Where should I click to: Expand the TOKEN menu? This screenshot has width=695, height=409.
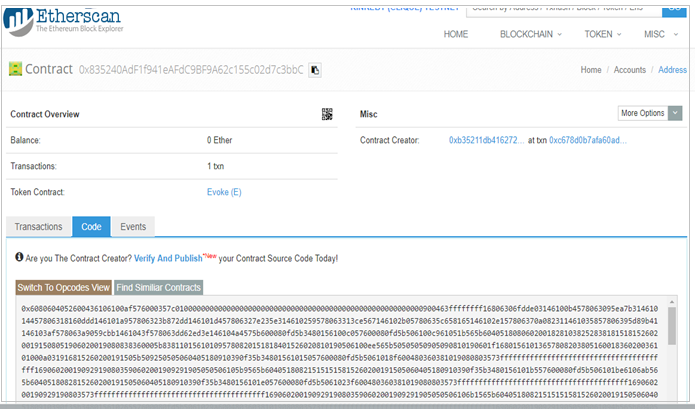coord(603,34)
